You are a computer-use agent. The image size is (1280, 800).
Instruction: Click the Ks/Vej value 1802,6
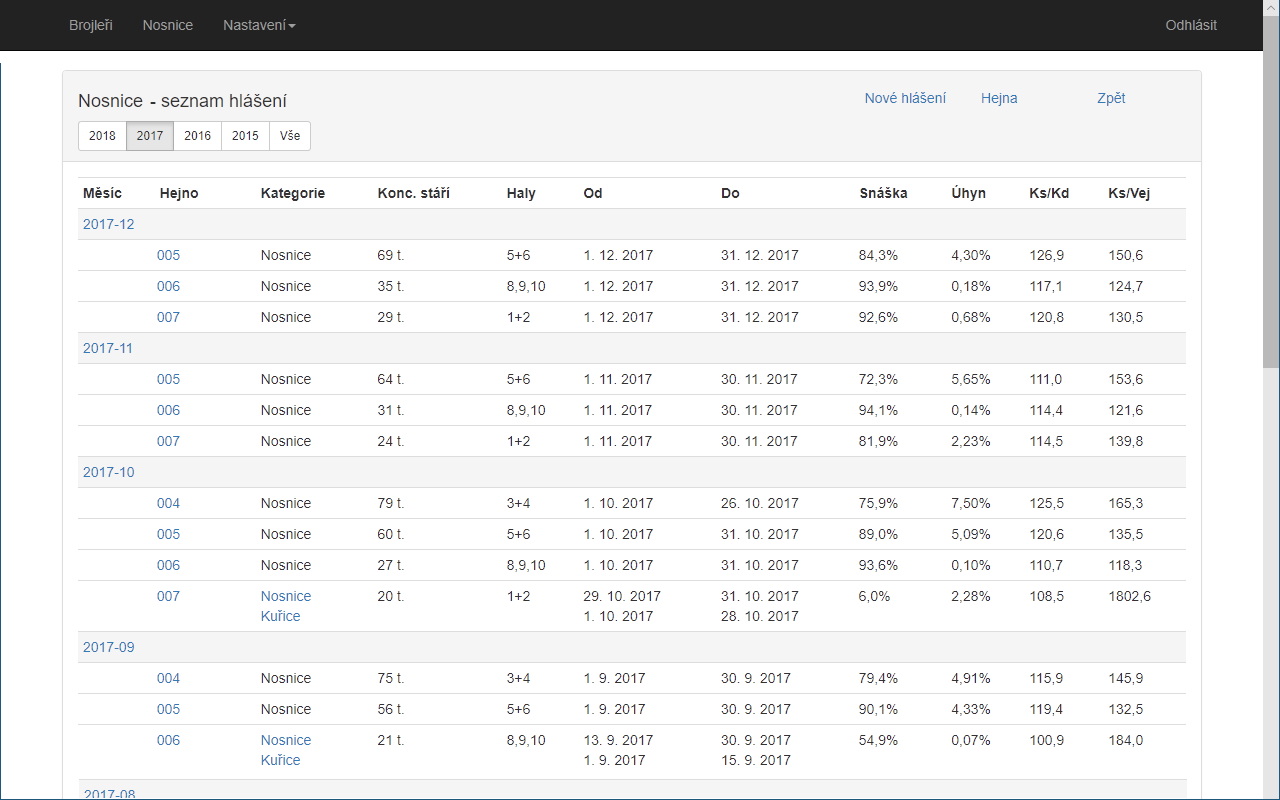(1130, 596)
